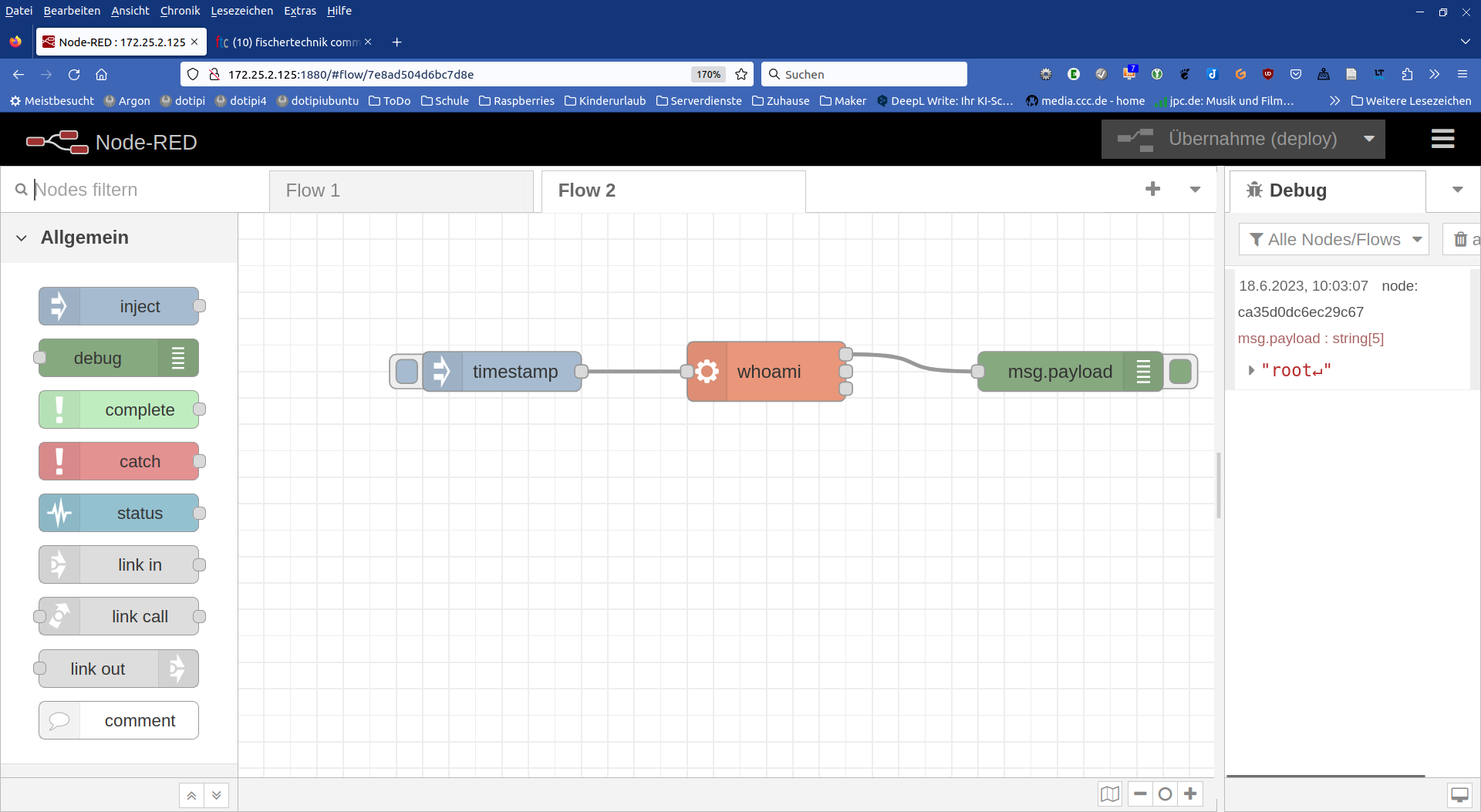
Task: Select the msg.payload debug node on canvas
Action: [x=1070, y=372]
